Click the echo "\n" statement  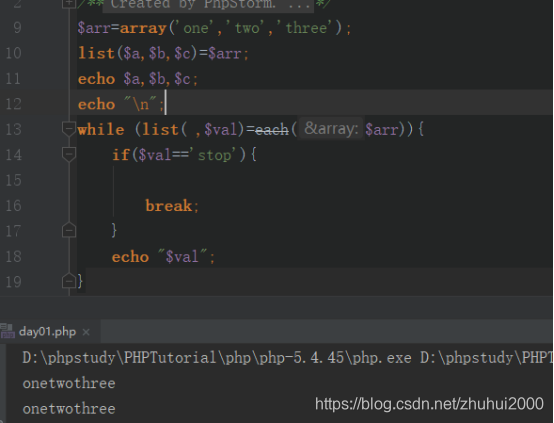click(120, 104)
